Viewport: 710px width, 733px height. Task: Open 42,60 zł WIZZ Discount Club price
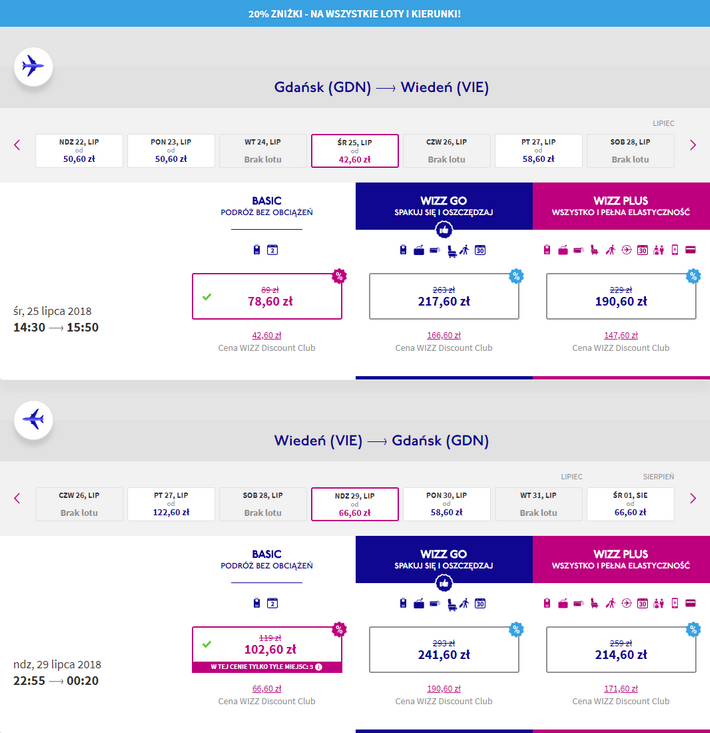(x=266, y=337)
